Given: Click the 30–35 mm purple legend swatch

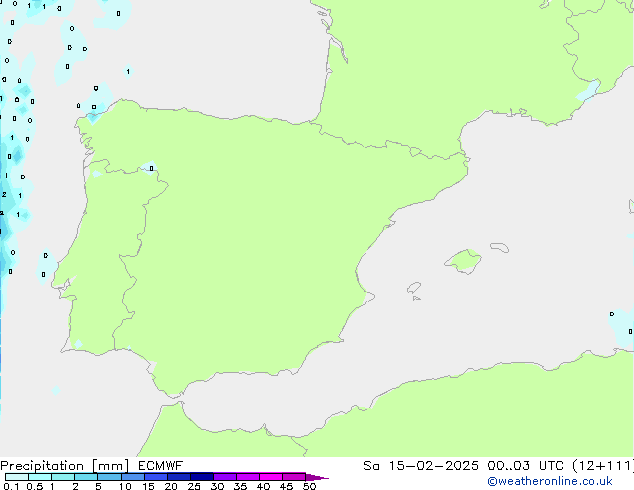Looking at the screenshot, I should pos(224,477).
